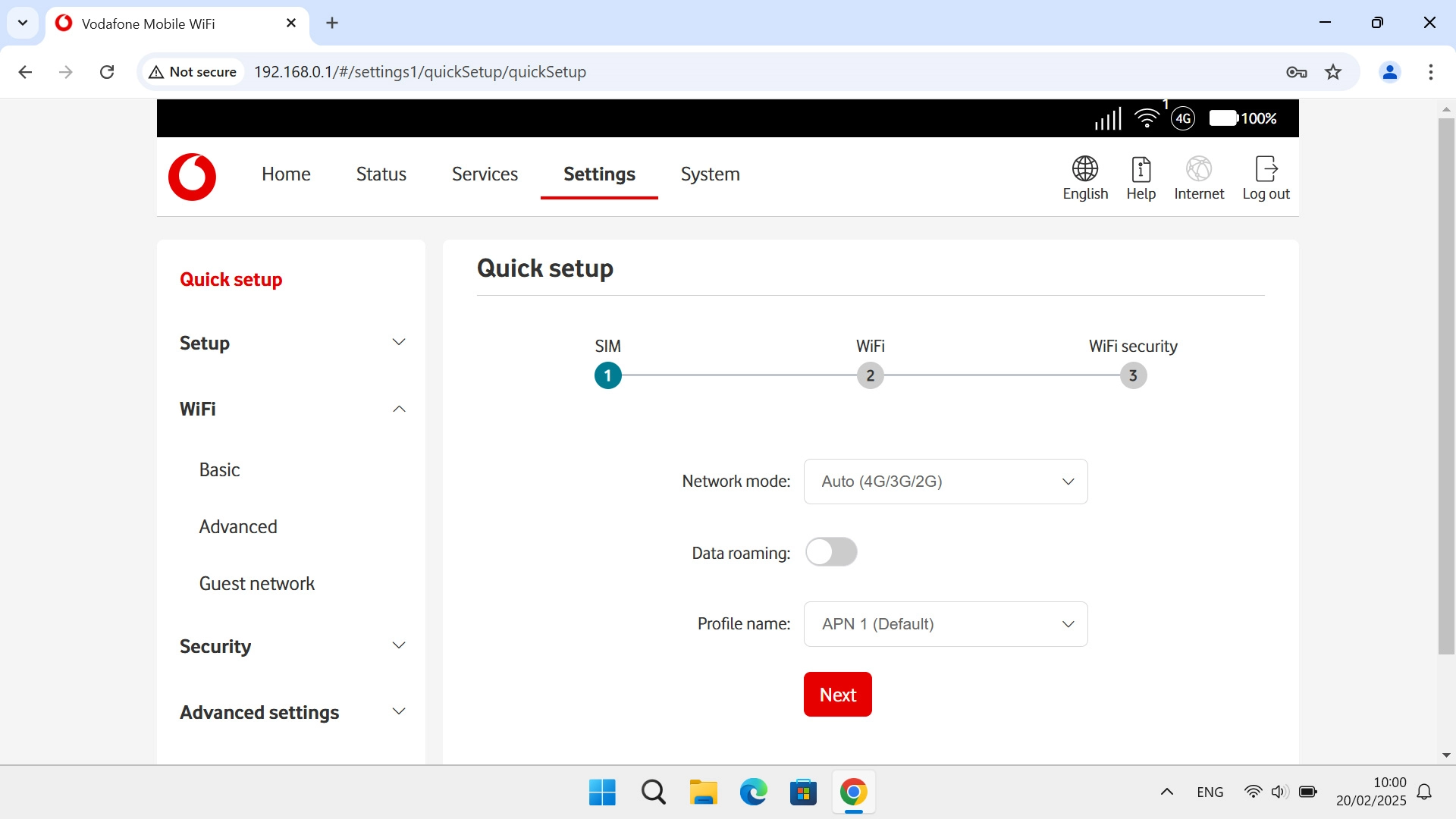
Task: Open the System menu tab
Action: click(710, 174)
